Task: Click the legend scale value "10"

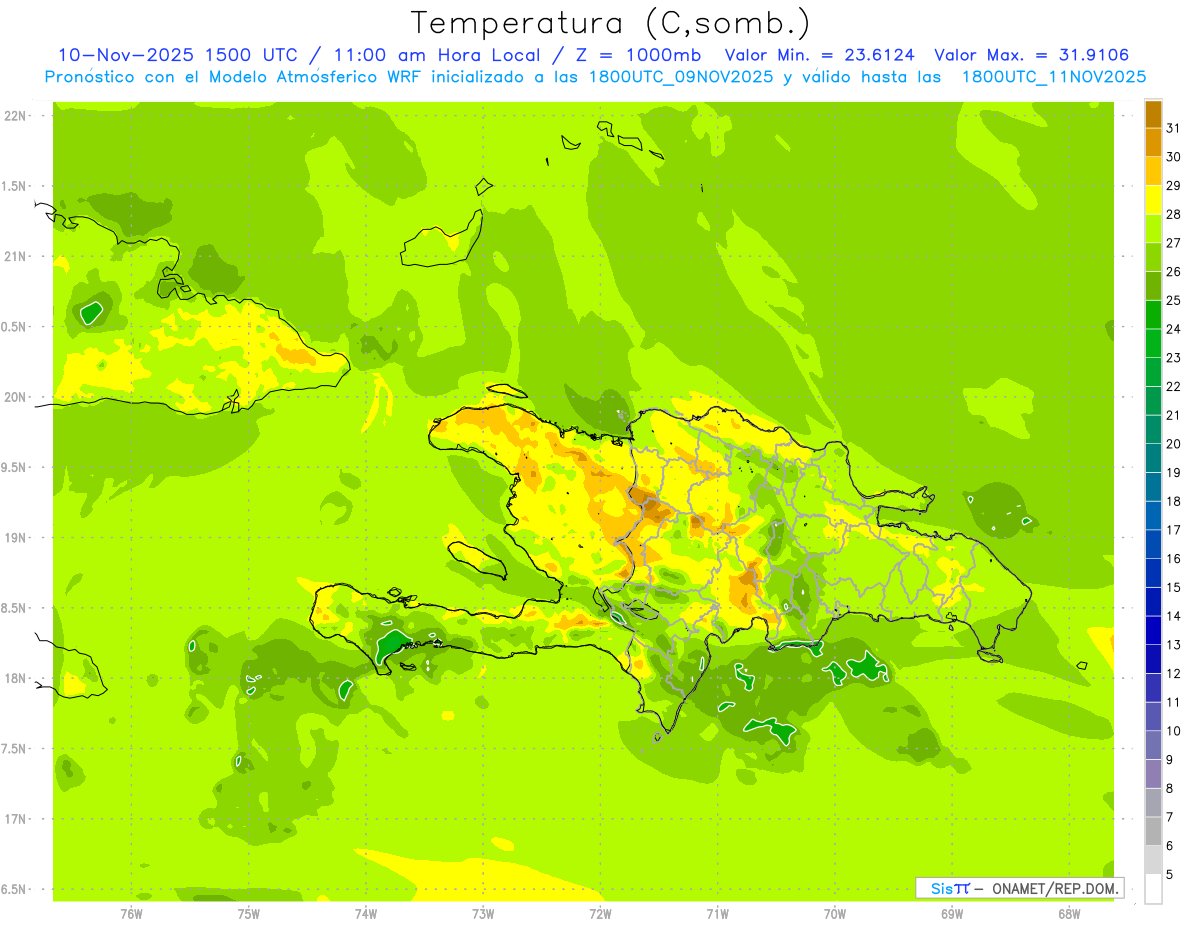Action: pos(1174,731)
